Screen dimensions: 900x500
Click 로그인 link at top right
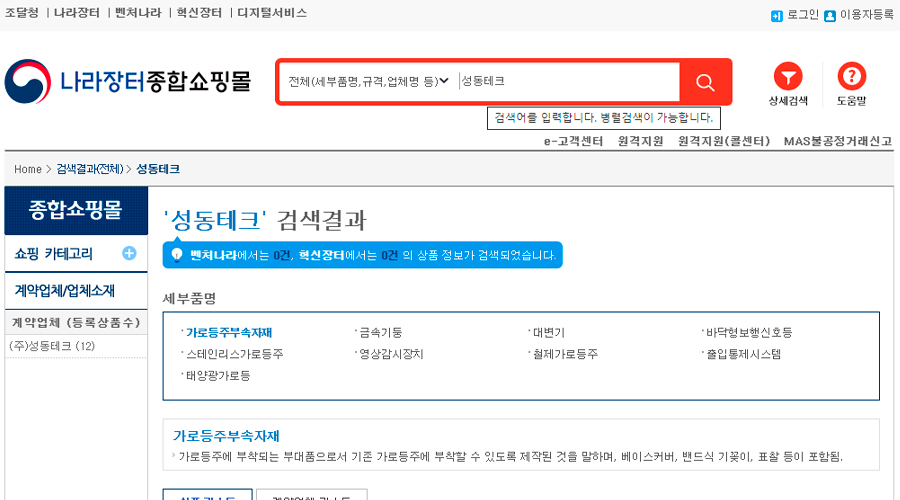(802, 14)
